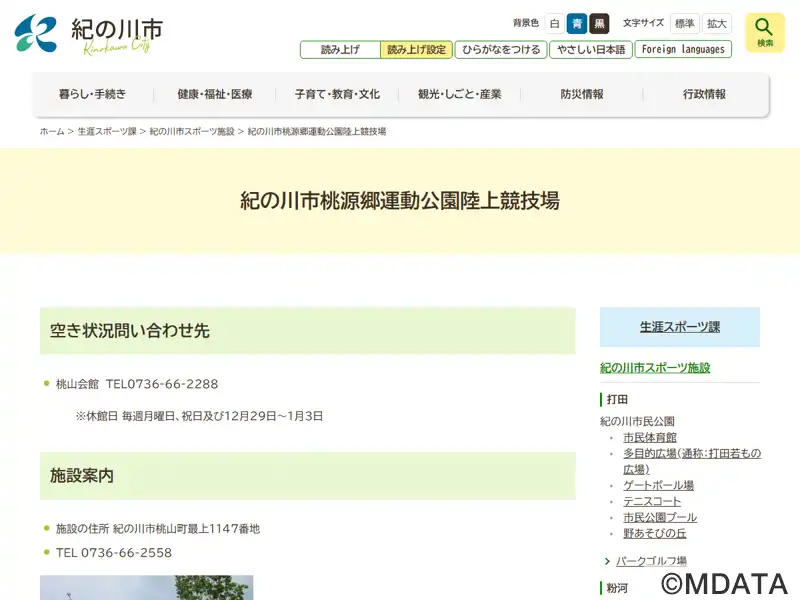The image size is (800, 600).
Task: Open 読み上げ設定 settings
Action: coord(416,49)
